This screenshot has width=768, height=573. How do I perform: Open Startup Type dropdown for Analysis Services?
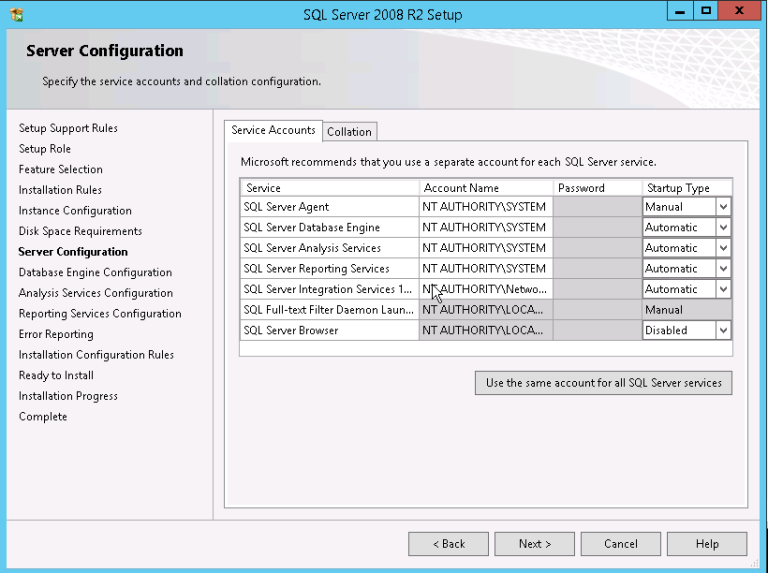coord(723,248)
